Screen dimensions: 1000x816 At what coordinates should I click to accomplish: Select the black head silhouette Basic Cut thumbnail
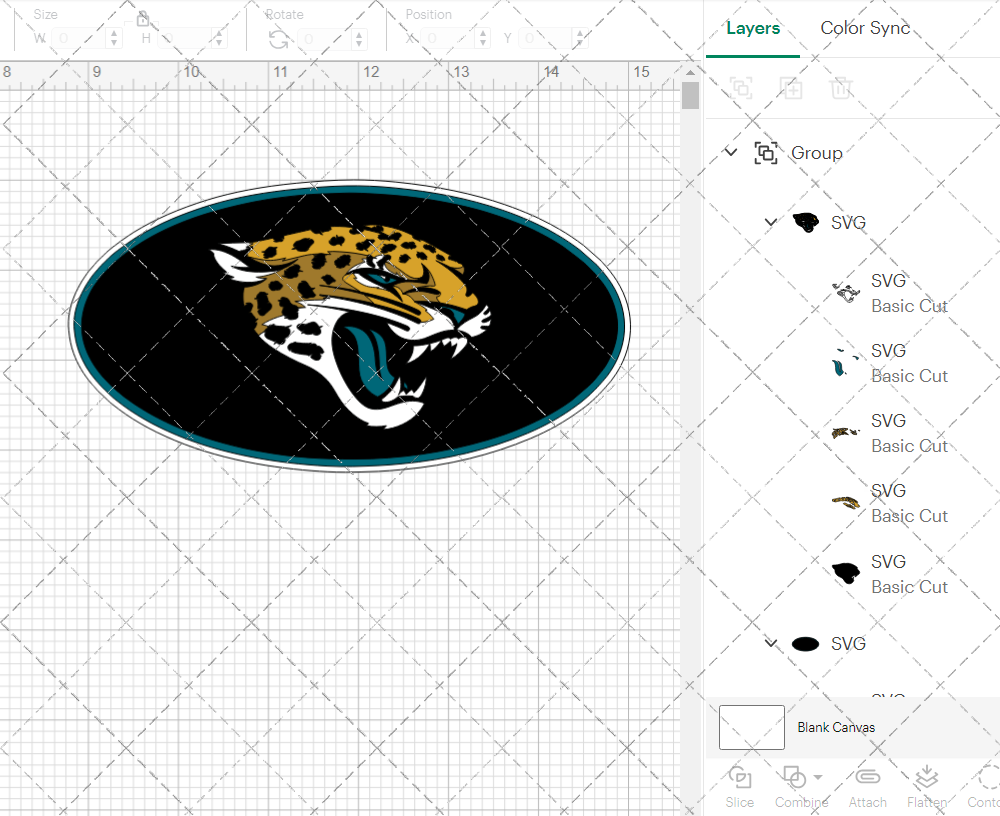point(846,573)
